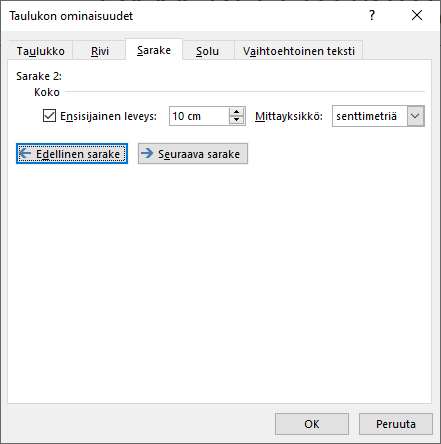Increase width with the up spinner arrow
The width and height of the screenshot is (441, 444).
pyautogui.click(x=237, y=112)
